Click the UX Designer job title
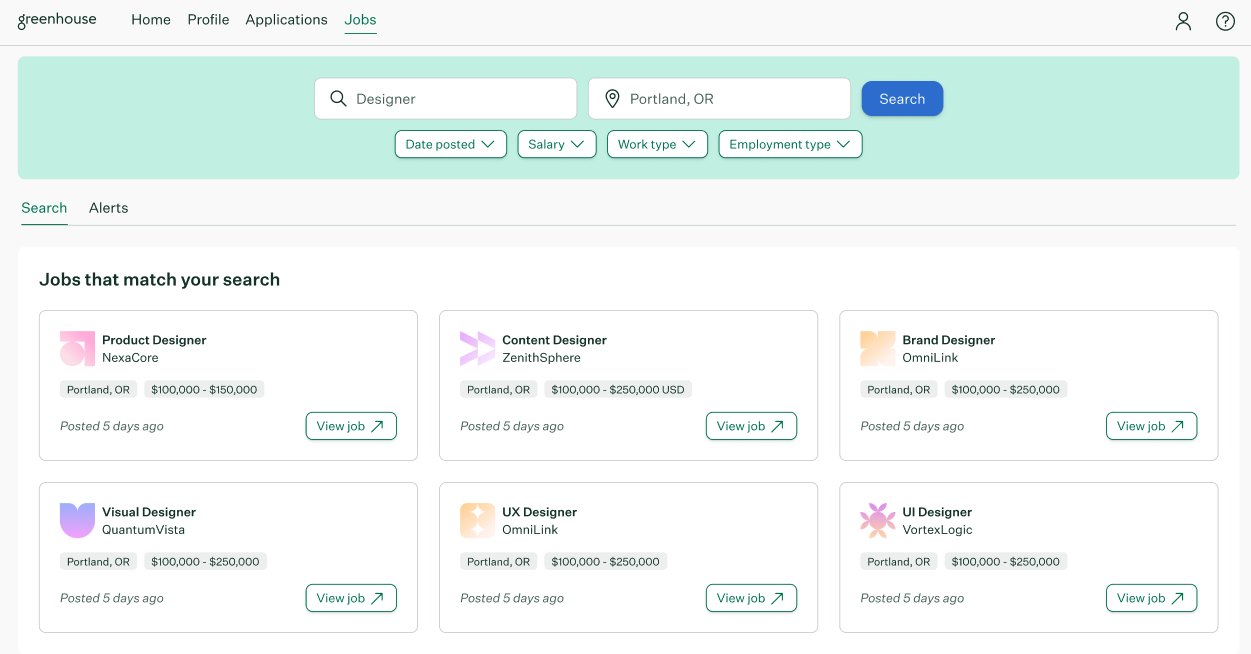 [x=539, y=512]
